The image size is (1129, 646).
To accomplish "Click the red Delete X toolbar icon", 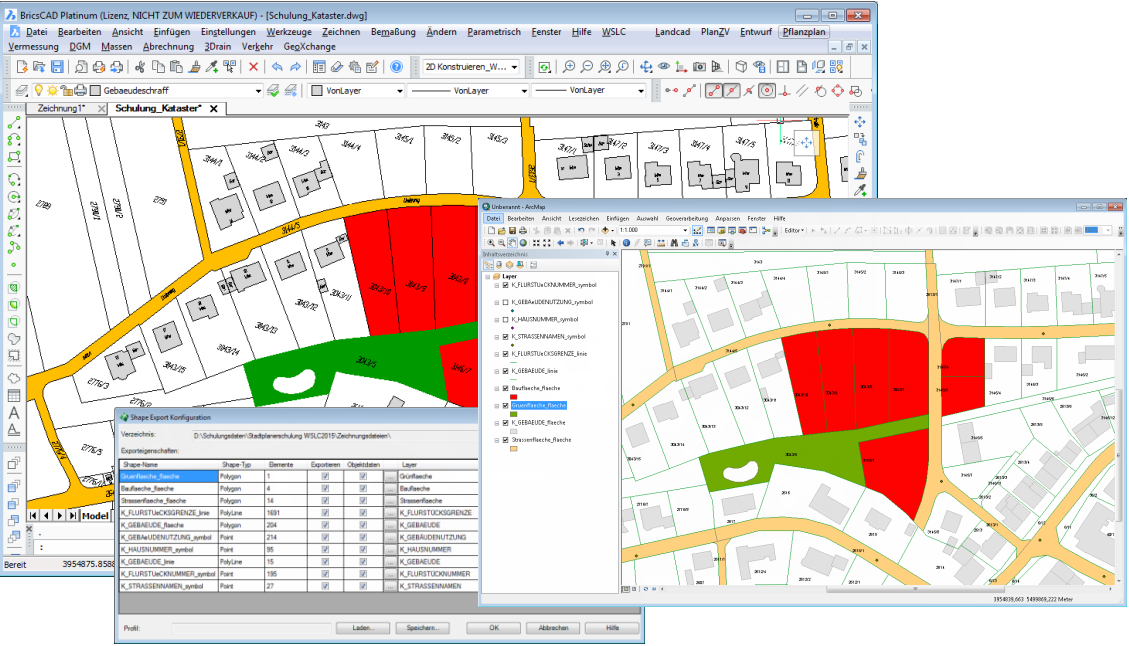I will [x=253, y=67].
